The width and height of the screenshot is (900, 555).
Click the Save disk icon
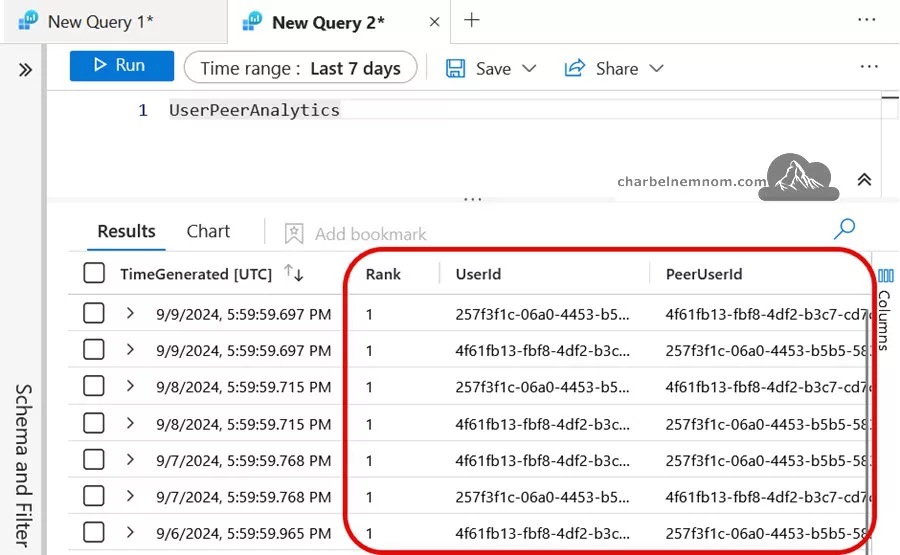455,68
